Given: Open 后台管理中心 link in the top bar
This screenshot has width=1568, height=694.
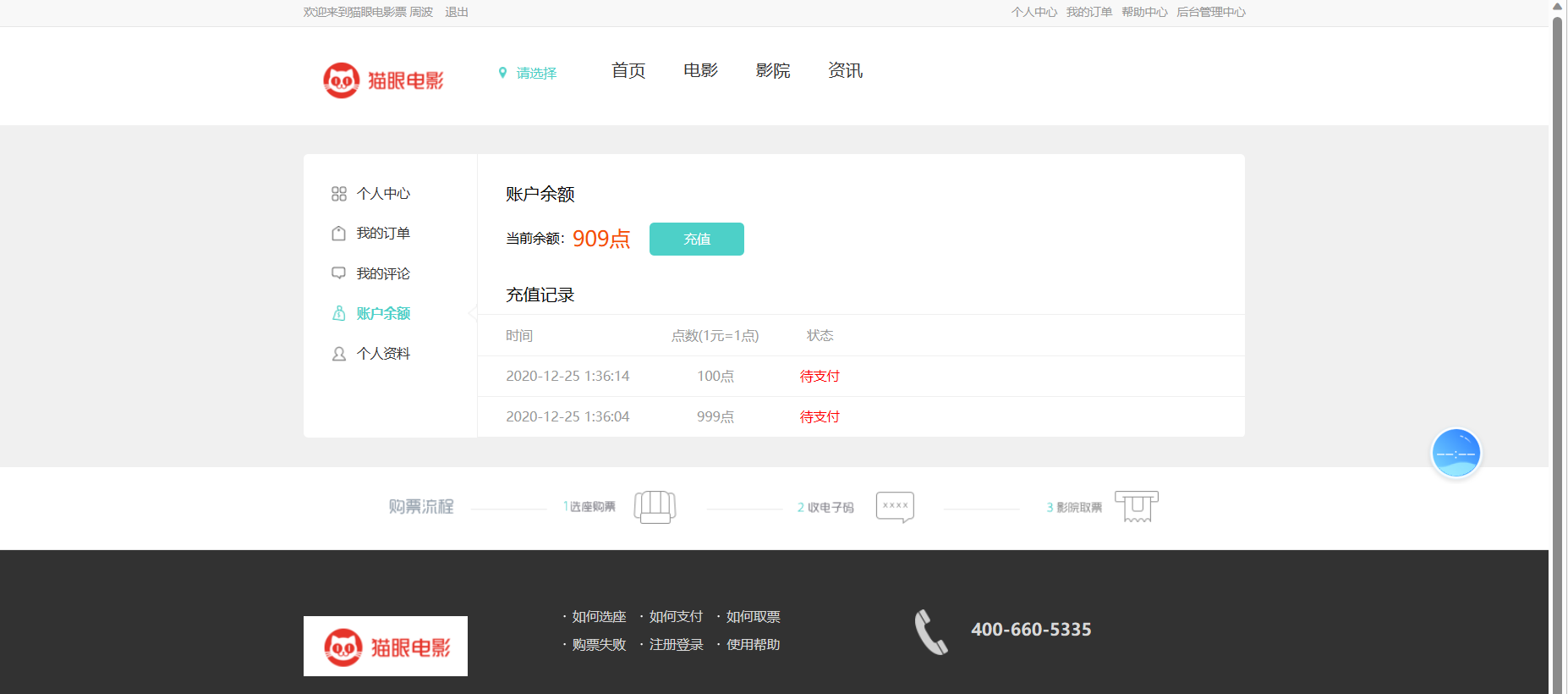Looking at the screenshot, I should point(1210,12).
